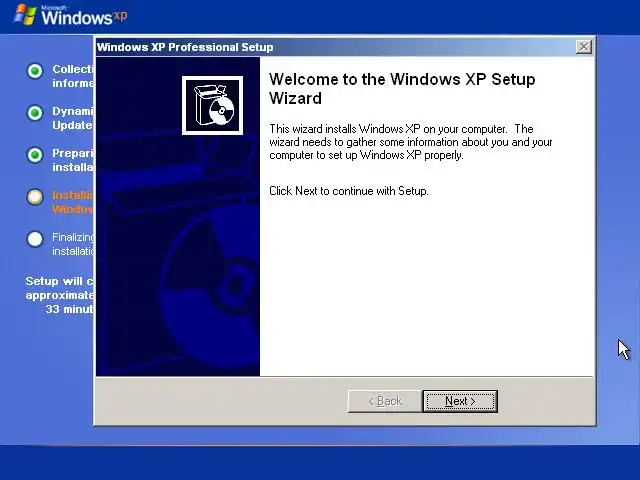Image resolution: width=640 pixels, height=480 pixels.
Task: Click the 'Click Next to continue with Setup.' text
Action: tap(349, 191)
